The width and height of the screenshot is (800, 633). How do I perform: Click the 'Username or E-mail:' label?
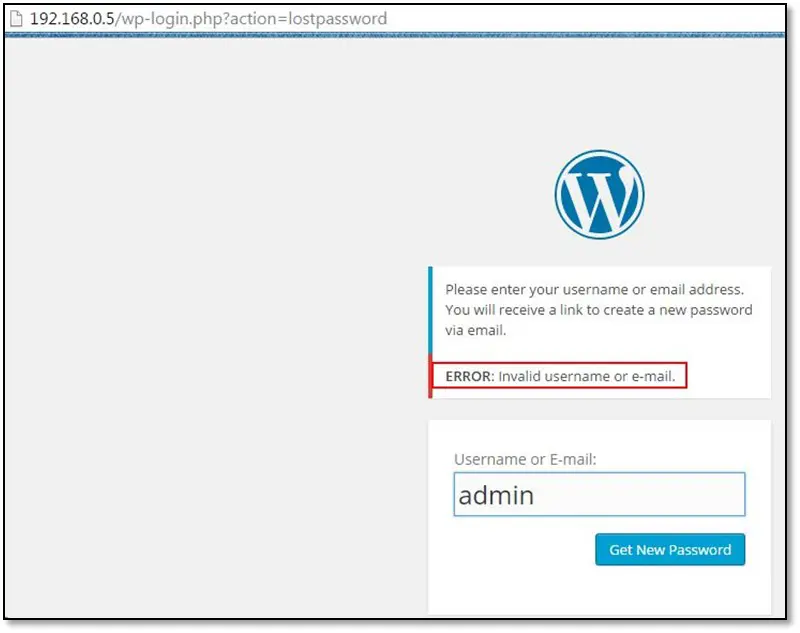click(525, 459)
